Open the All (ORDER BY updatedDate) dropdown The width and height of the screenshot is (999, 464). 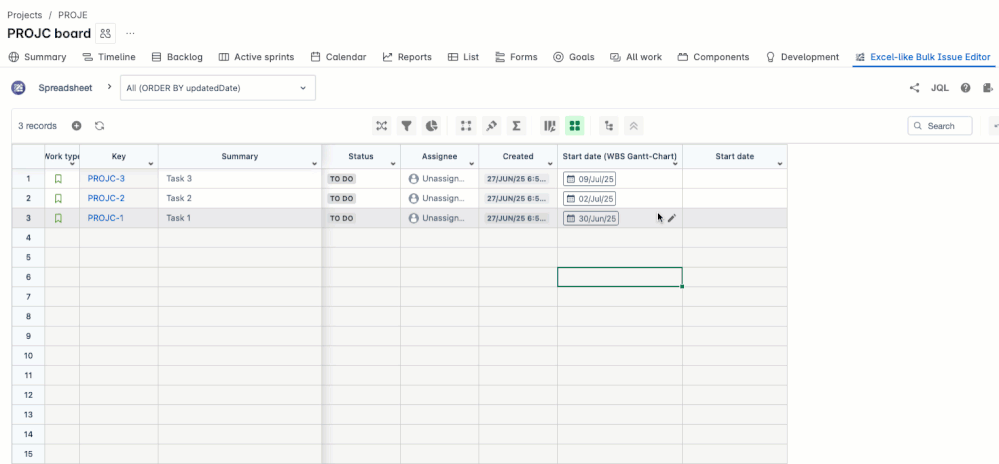[x=218, y=88]
